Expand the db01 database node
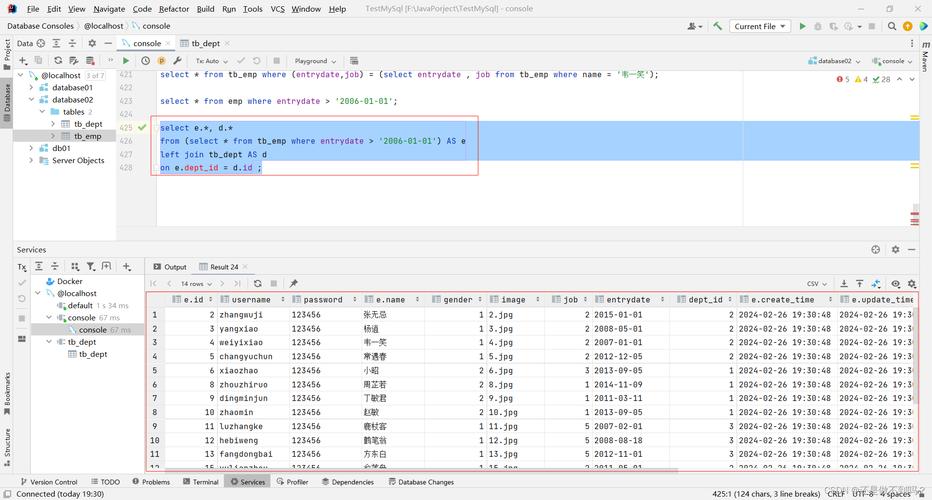Image resolution: width=932 pixels, height=500 pixels. [32, 148]
